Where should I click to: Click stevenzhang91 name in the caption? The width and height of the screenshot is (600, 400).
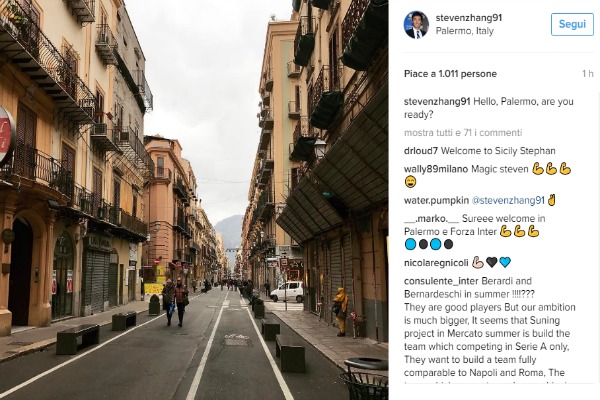click(x=437, y=101)
